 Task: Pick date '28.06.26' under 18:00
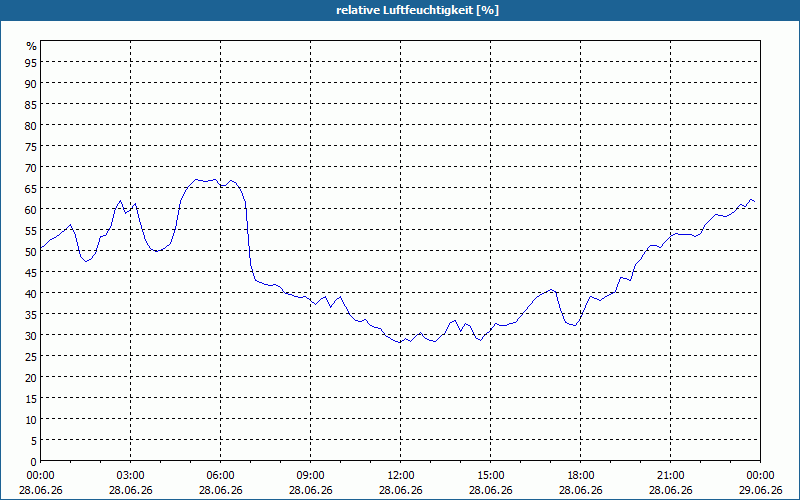(581, 490)
